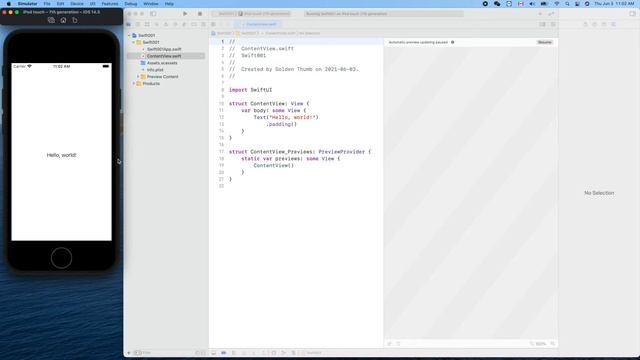The height and width of the screenshot is (360, 640).
Task: Add editor on right icon
Action: pos(553,24)
